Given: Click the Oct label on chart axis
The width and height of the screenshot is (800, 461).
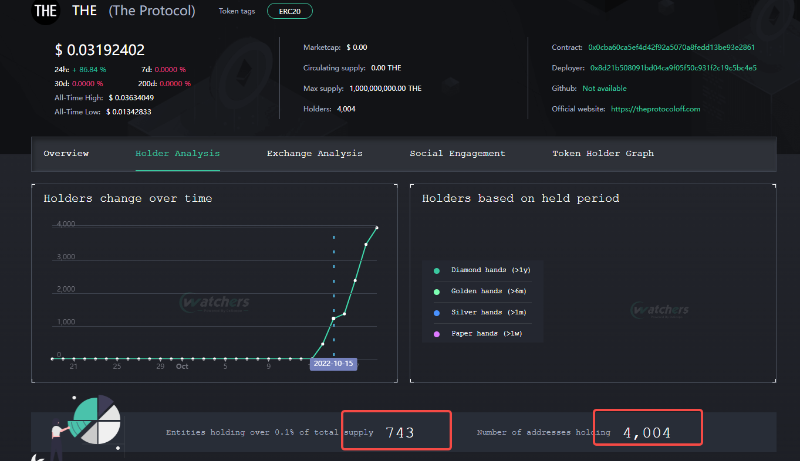Looking at the screenshot, I should click(x=182, y=367).
